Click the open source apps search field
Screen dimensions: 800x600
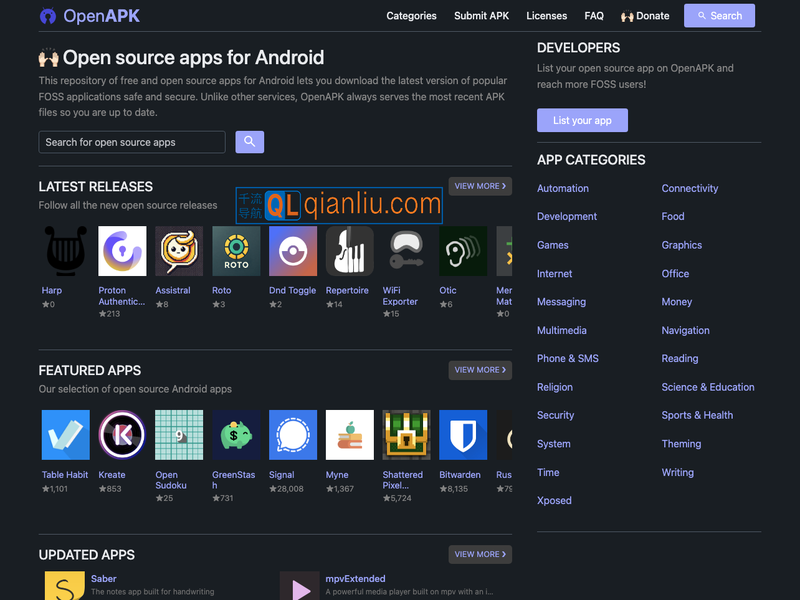(132, 142)
